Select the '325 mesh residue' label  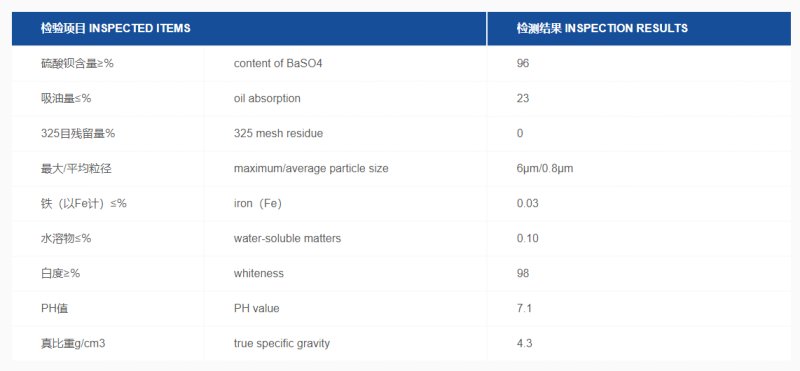coord(278,133)
